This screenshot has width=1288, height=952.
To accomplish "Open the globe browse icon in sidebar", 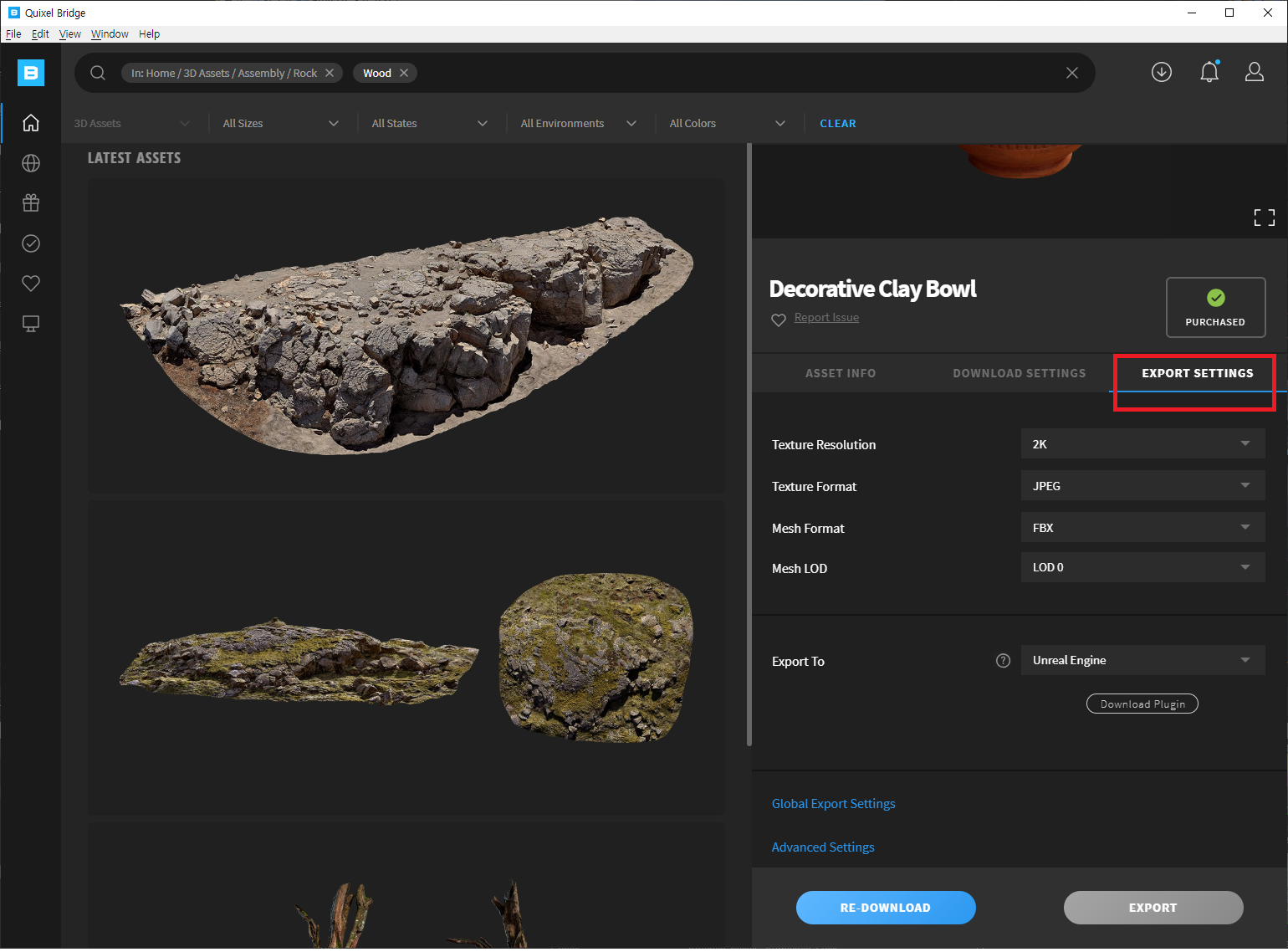I will (31, 163).
